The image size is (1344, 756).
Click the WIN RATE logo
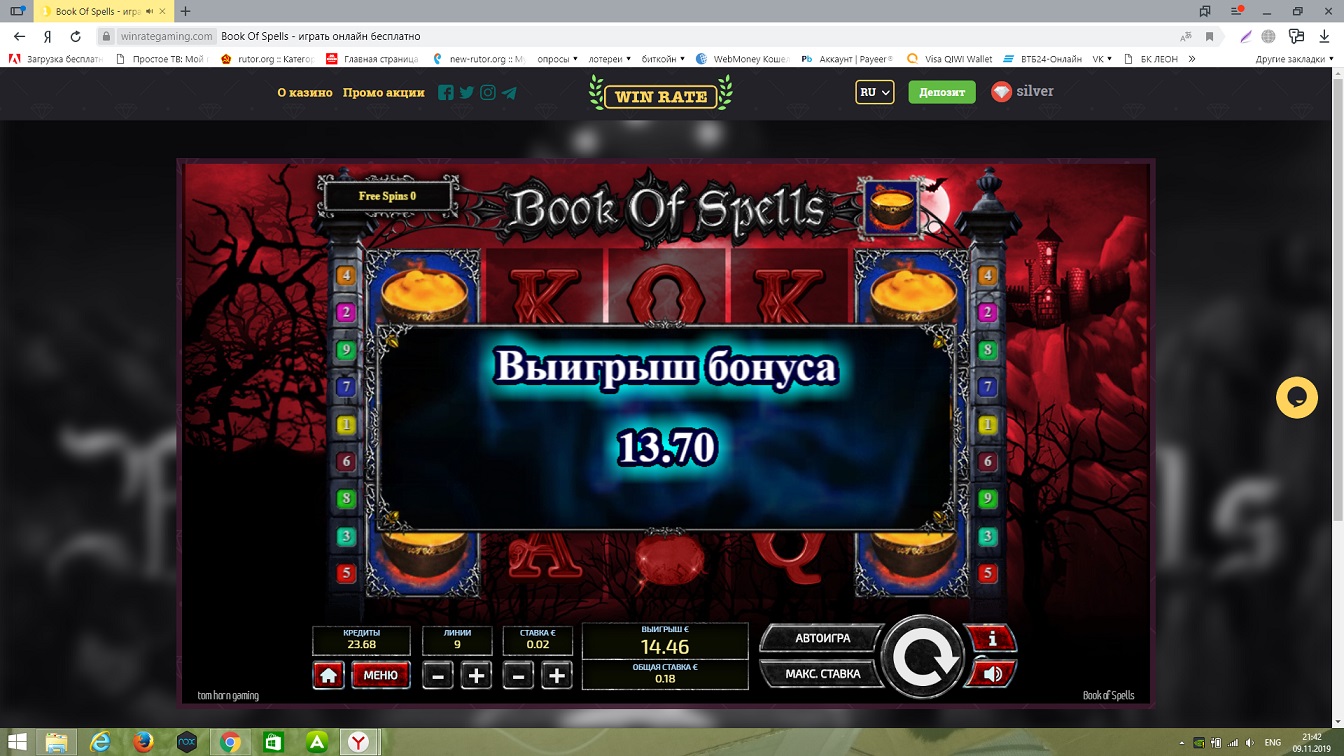tap(661, 93)
